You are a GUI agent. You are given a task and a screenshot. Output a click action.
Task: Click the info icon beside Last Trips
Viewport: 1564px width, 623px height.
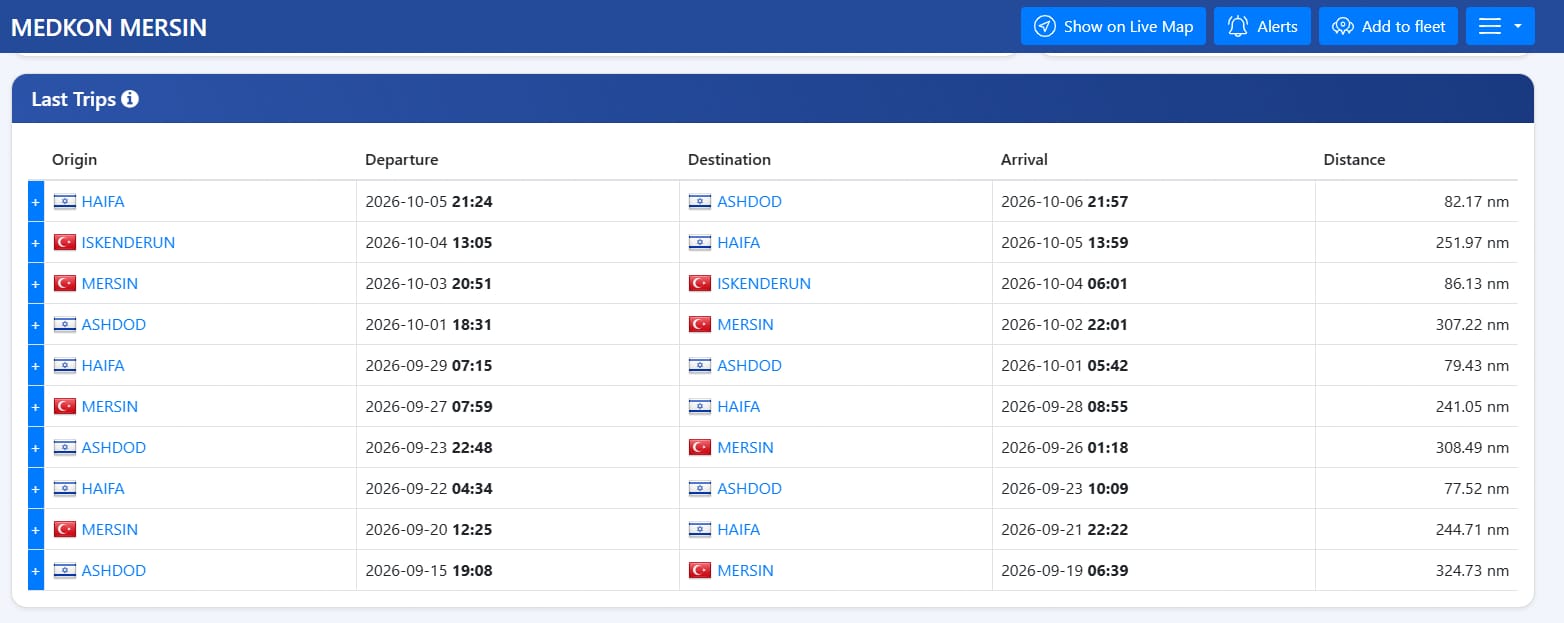pyautogui.click(x=130, y=99)
